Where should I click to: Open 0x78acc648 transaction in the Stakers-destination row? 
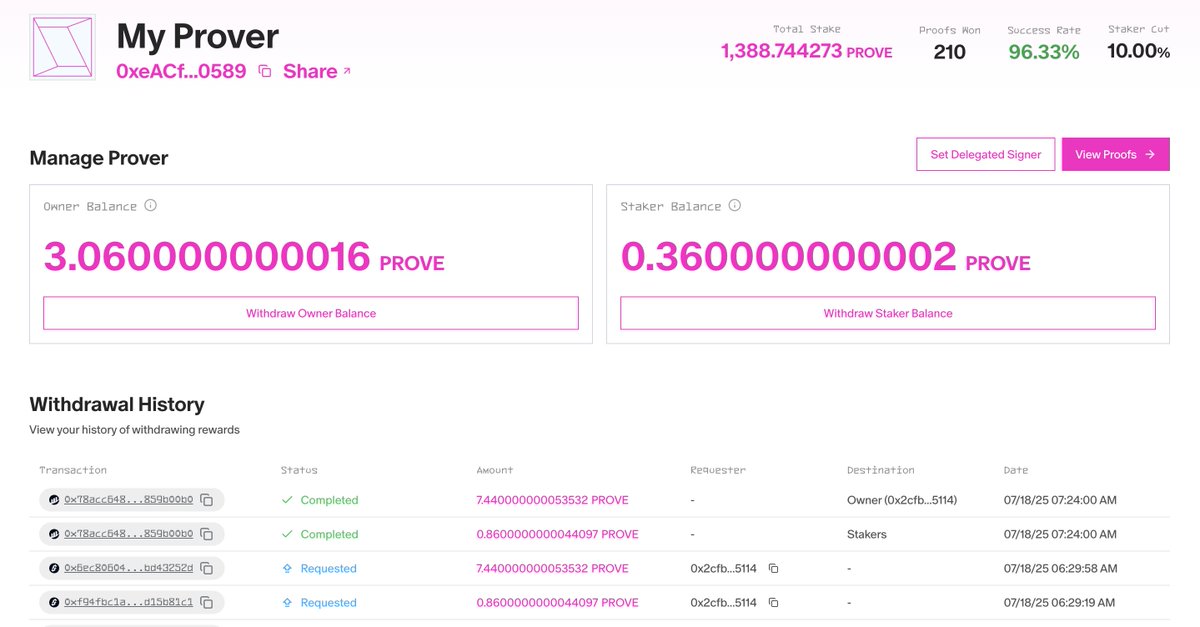click(129, 534)
